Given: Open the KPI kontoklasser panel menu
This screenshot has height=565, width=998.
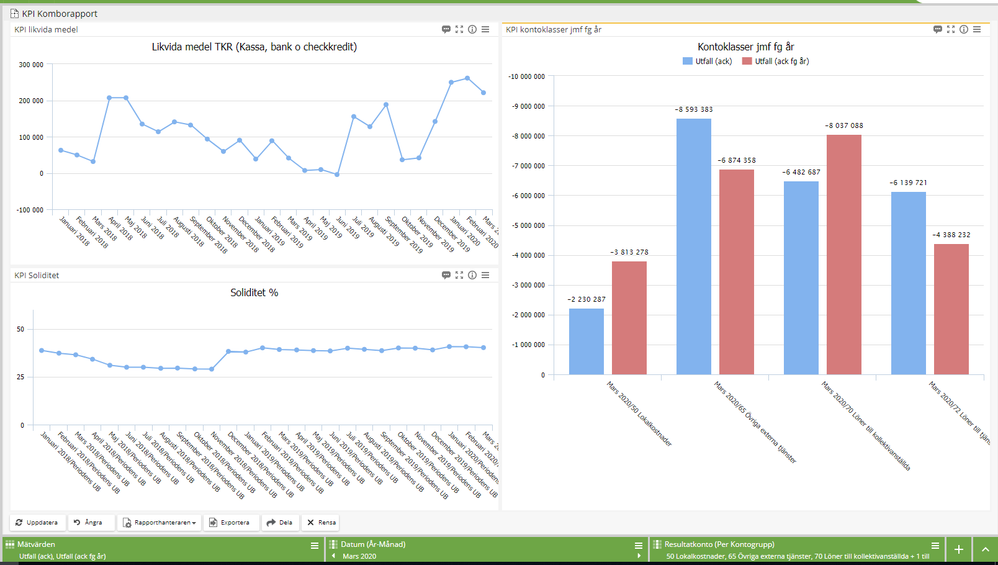Looking at the screenshot, I should coord(976,29).
